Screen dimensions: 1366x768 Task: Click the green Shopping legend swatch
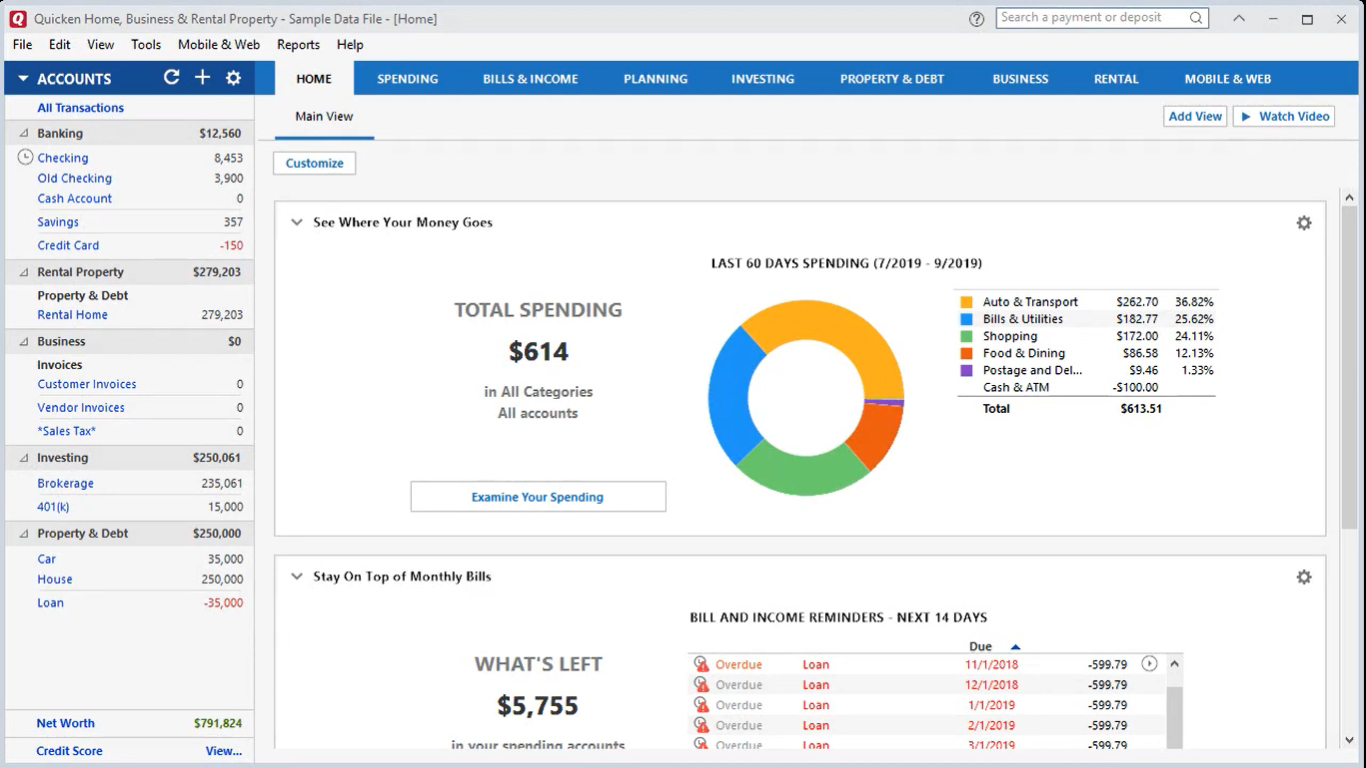coord(966,336)
